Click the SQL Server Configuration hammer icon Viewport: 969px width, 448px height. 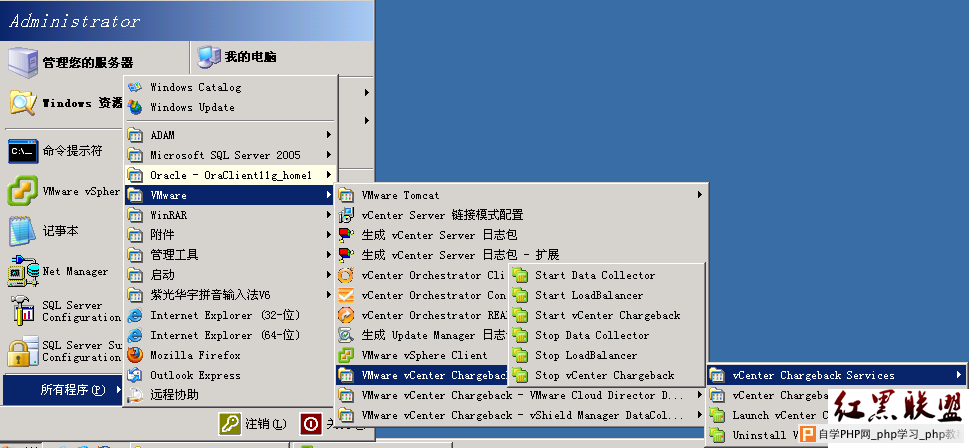[x=23, y=311]
